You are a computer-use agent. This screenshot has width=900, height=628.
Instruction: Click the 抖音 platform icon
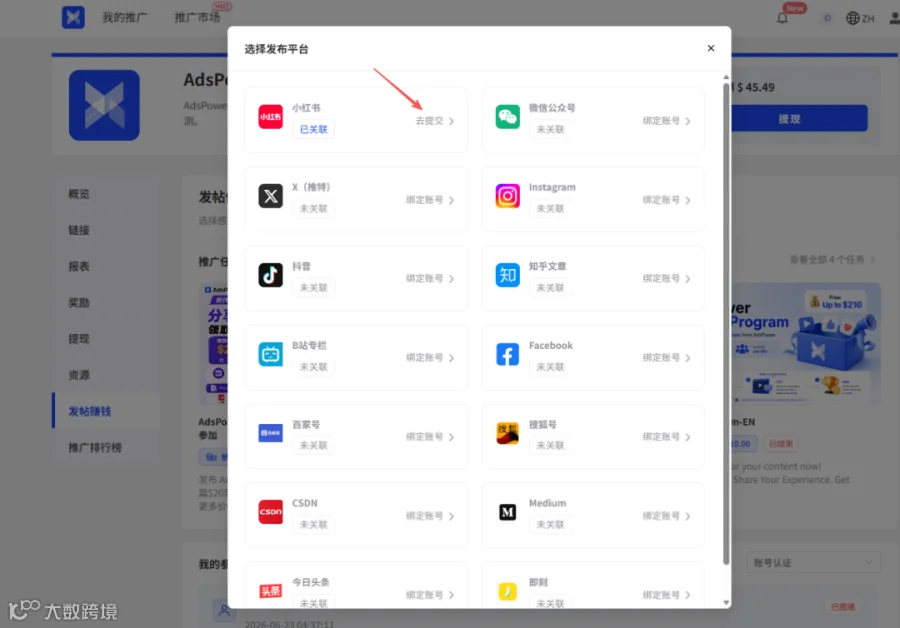(x=270, y=276)
